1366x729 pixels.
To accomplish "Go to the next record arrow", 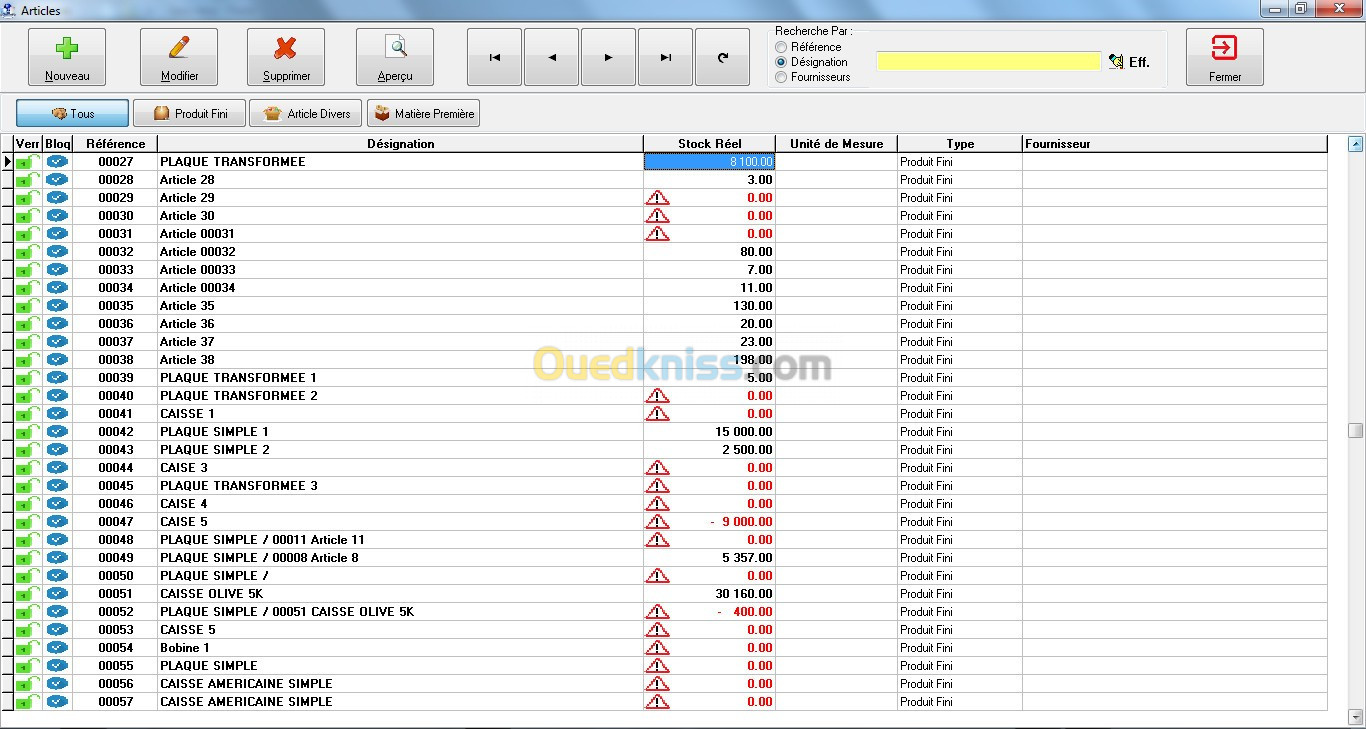I will point(609,57).
